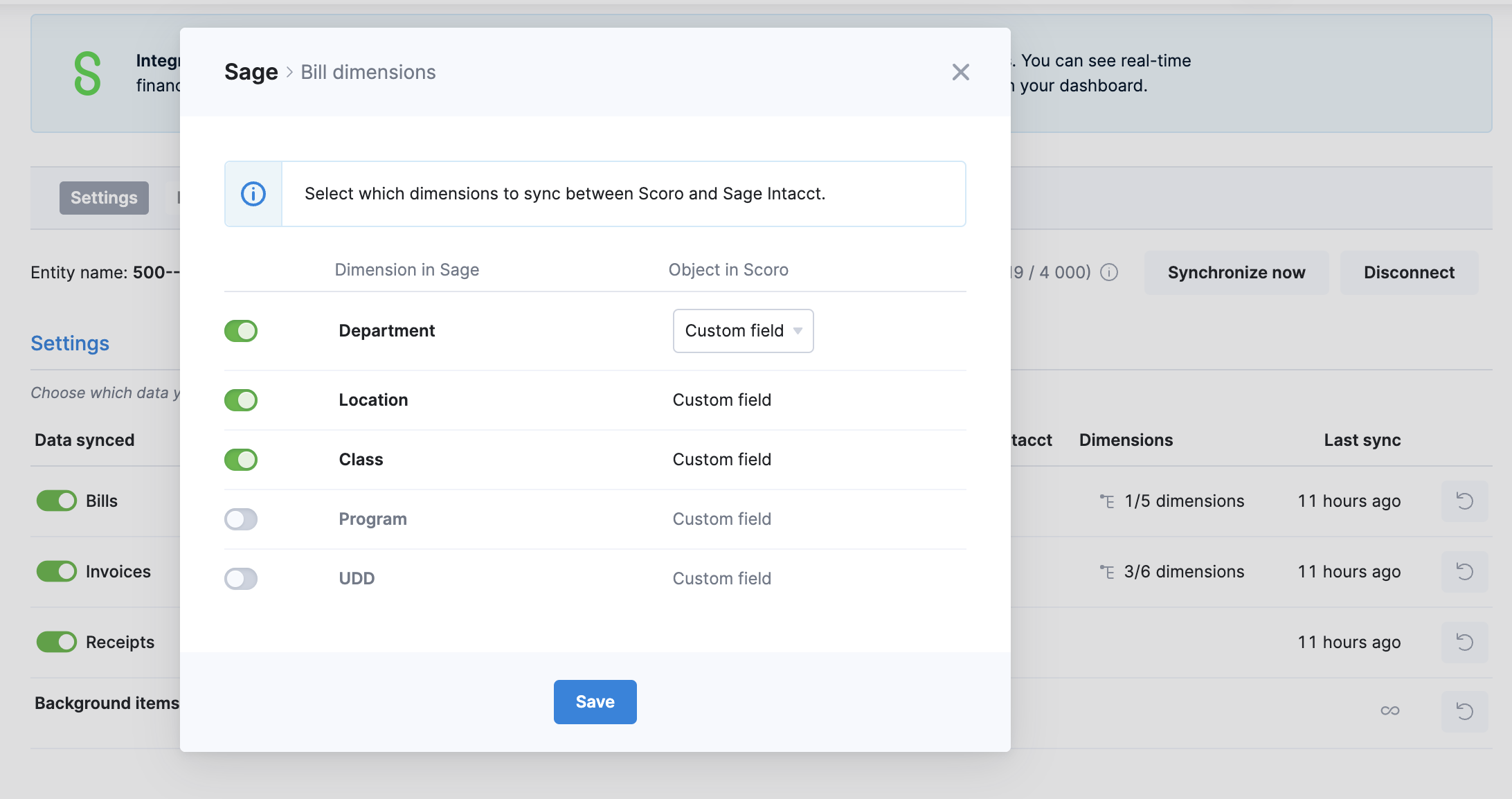
Task: Click the Sage logo in the banner
Action: (87, 73)
